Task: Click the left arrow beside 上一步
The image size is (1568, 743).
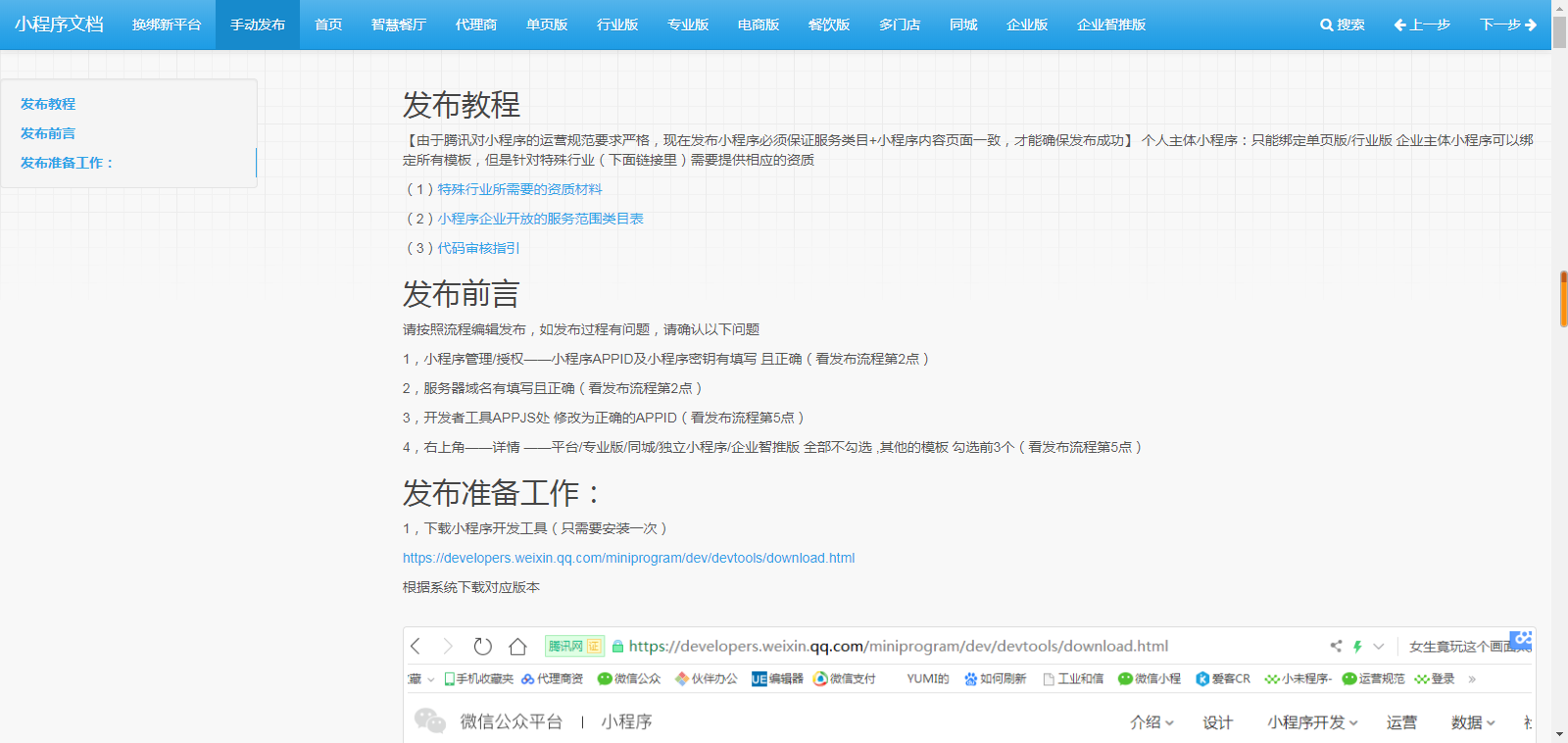Action: (1399, 25)
